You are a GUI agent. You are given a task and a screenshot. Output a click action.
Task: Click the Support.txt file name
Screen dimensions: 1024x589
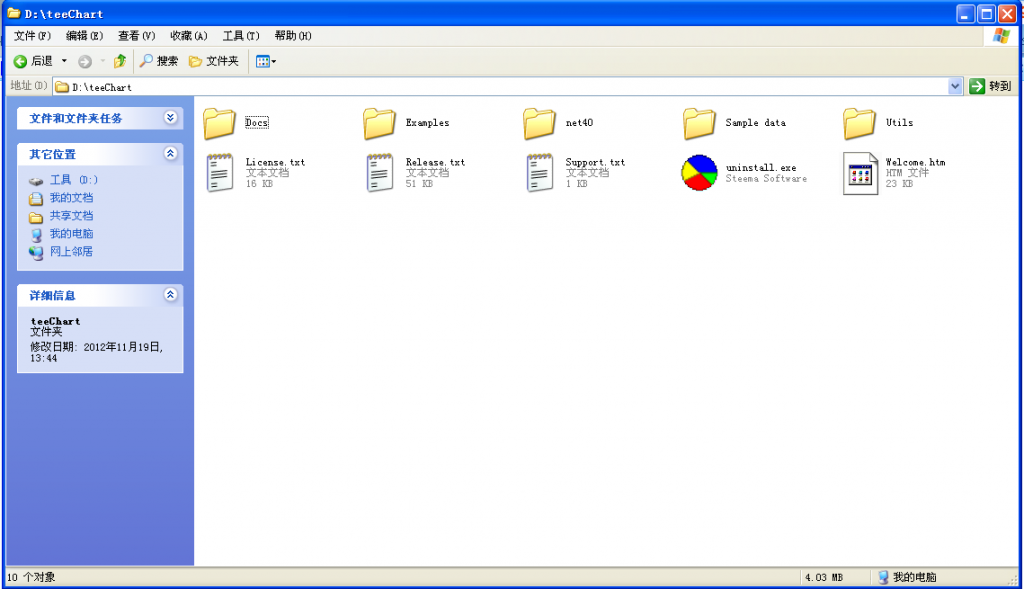tap(595, 162)
